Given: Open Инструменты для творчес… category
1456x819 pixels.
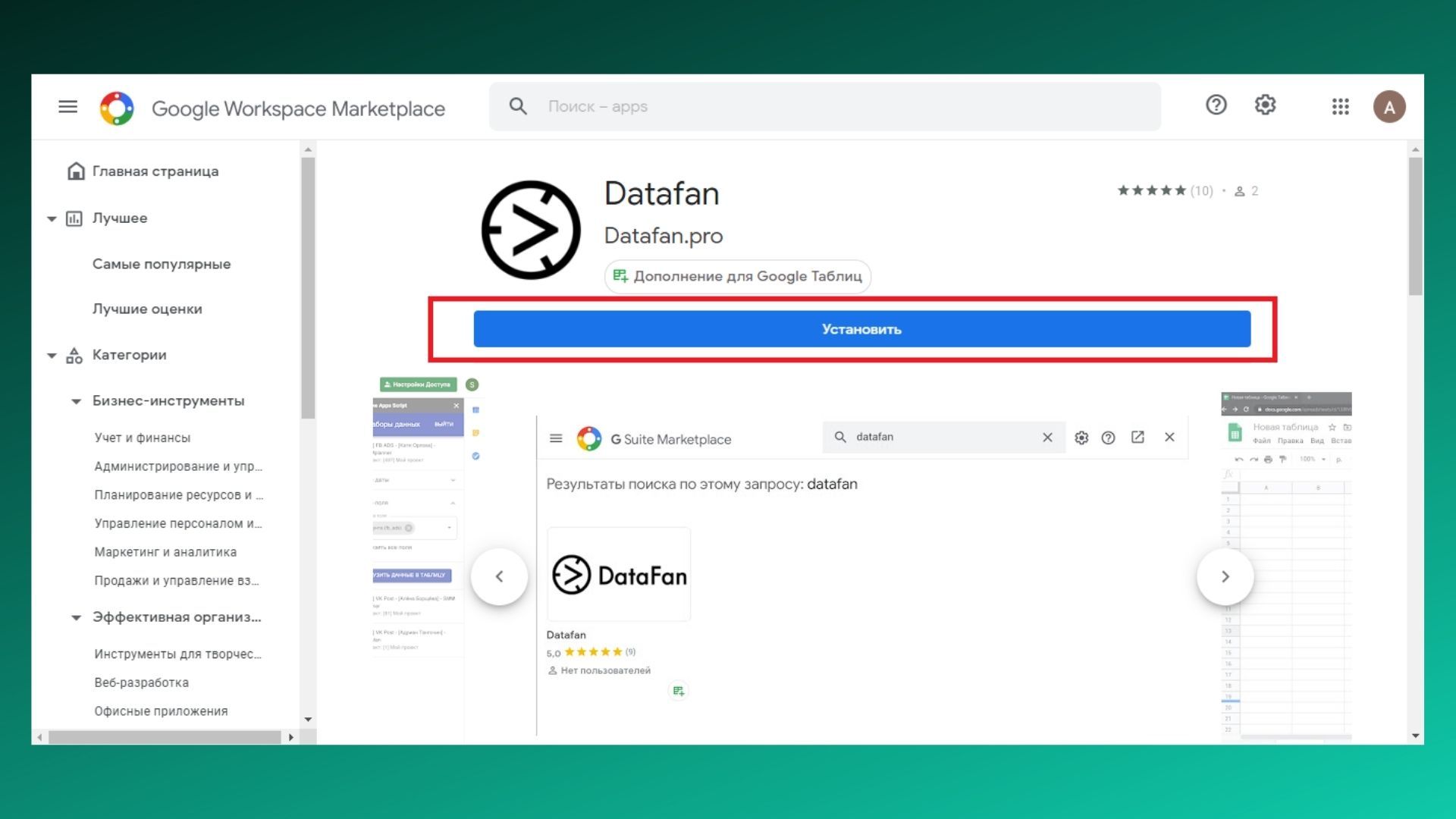Looking at the screenshot, I should 177,654.
